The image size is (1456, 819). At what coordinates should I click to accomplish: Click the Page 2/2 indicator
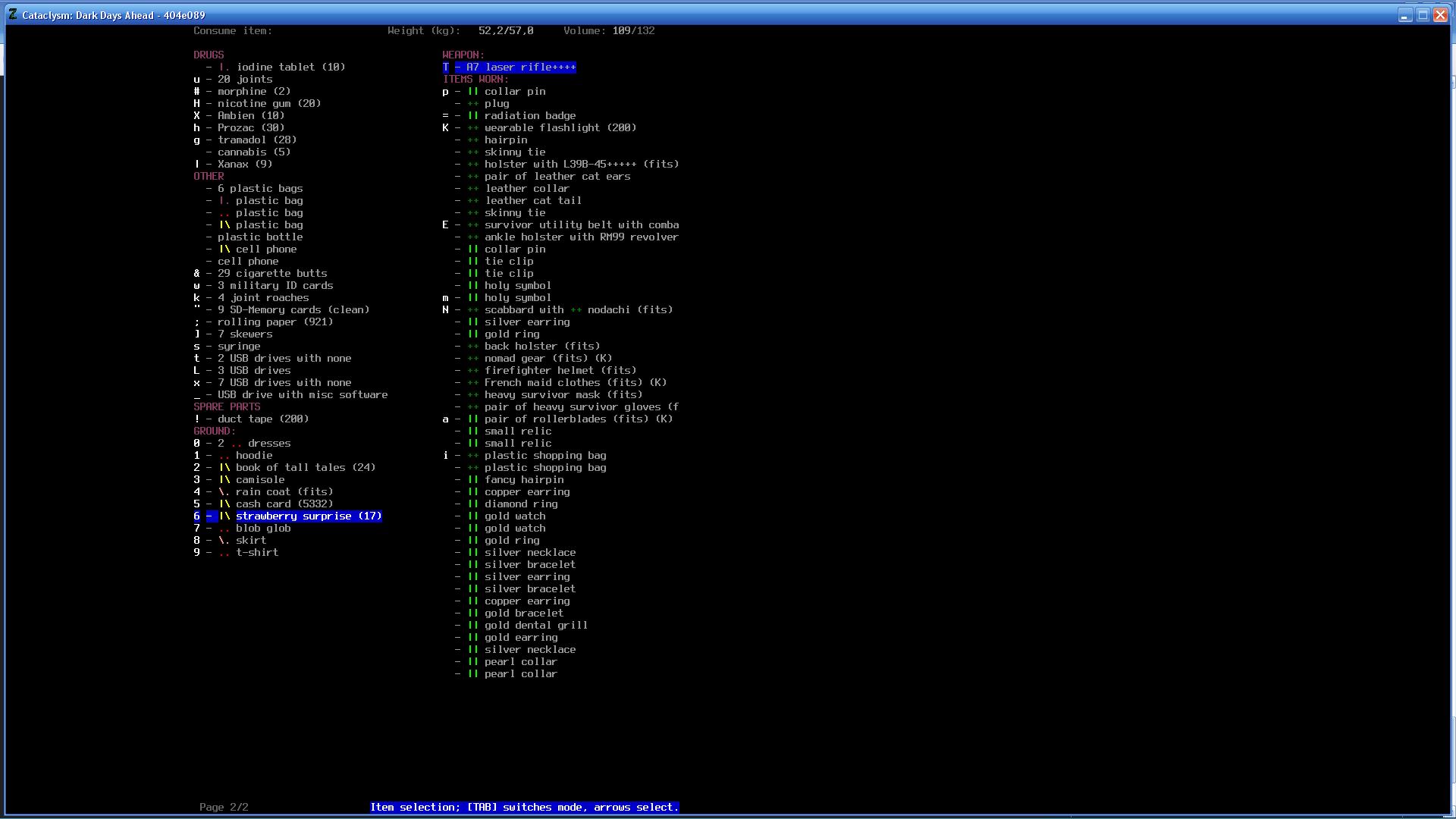pos(224,807)
